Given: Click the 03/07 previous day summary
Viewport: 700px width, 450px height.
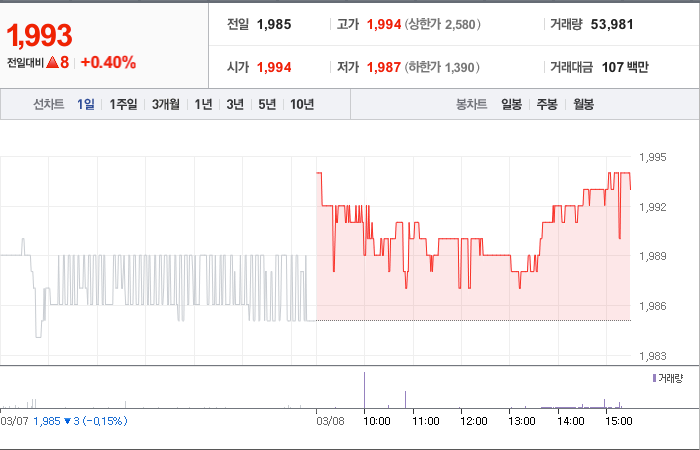Looking at the screenshot, I should point(64,421).
